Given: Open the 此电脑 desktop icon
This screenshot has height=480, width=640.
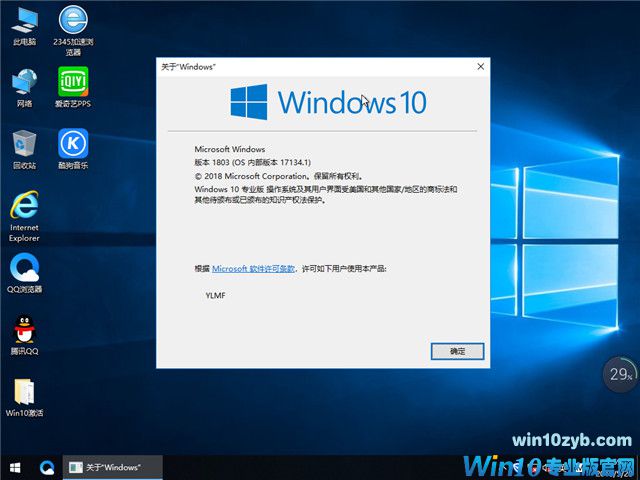Looking at the screenshot, I should 24,25.
